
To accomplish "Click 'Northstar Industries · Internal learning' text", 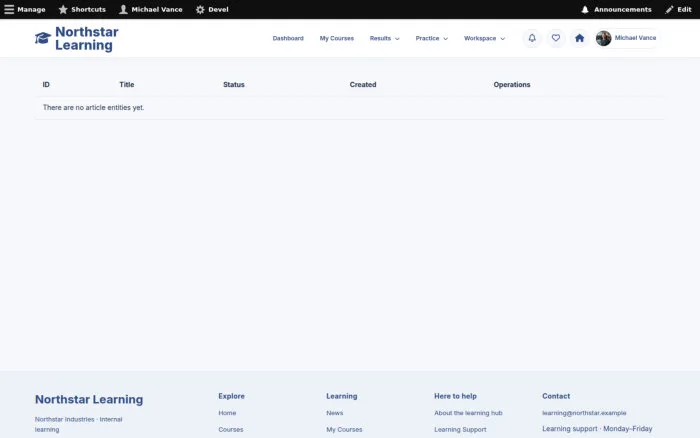I will pyautogui.click(x=79, y=425).
